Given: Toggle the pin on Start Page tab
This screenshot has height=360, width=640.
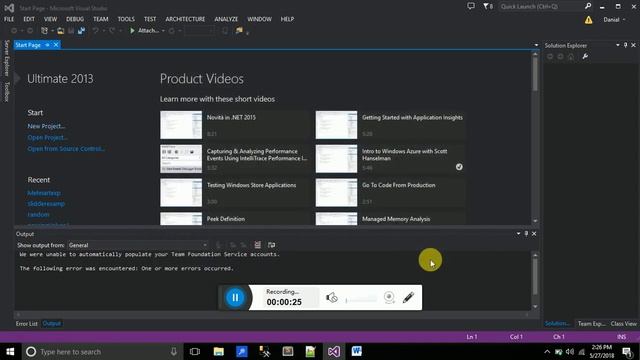Looking at the screenshot, I should tap(47, 45).
